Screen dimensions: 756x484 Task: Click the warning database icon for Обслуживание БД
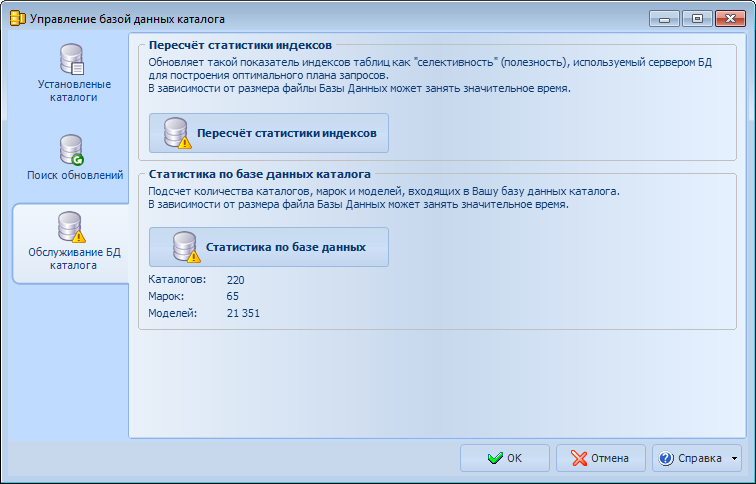point(71,227)
